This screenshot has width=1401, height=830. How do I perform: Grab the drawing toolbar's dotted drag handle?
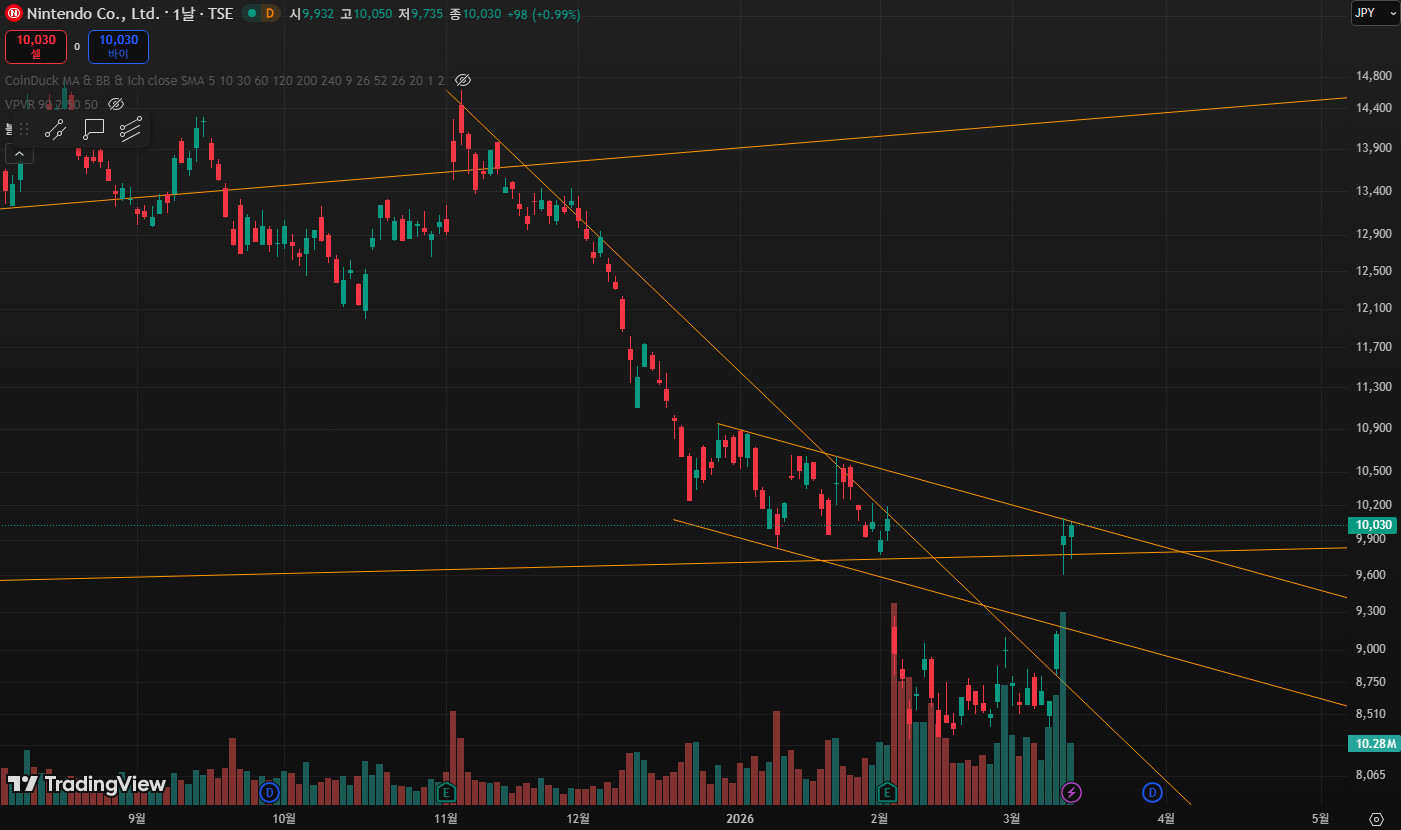[x=24, y=129]
